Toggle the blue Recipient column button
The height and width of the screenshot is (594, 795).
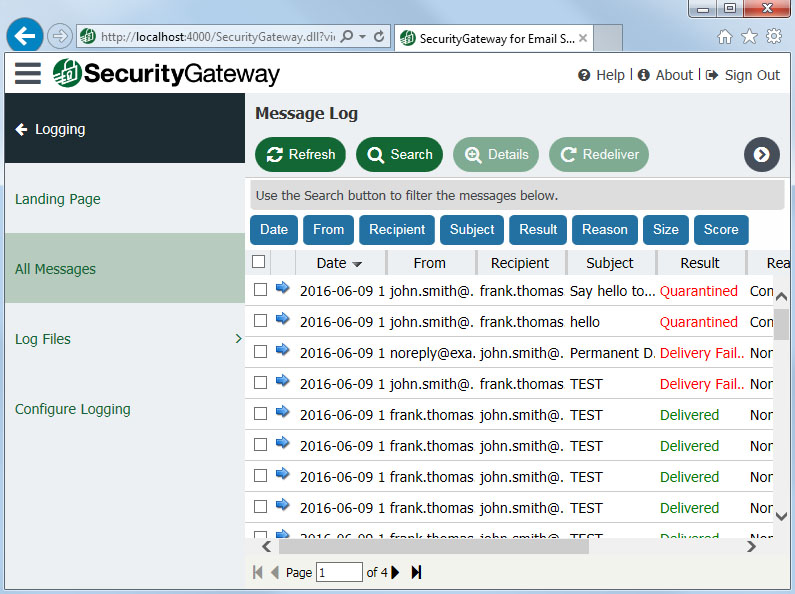pyautogui.click(x=397, y=230)
